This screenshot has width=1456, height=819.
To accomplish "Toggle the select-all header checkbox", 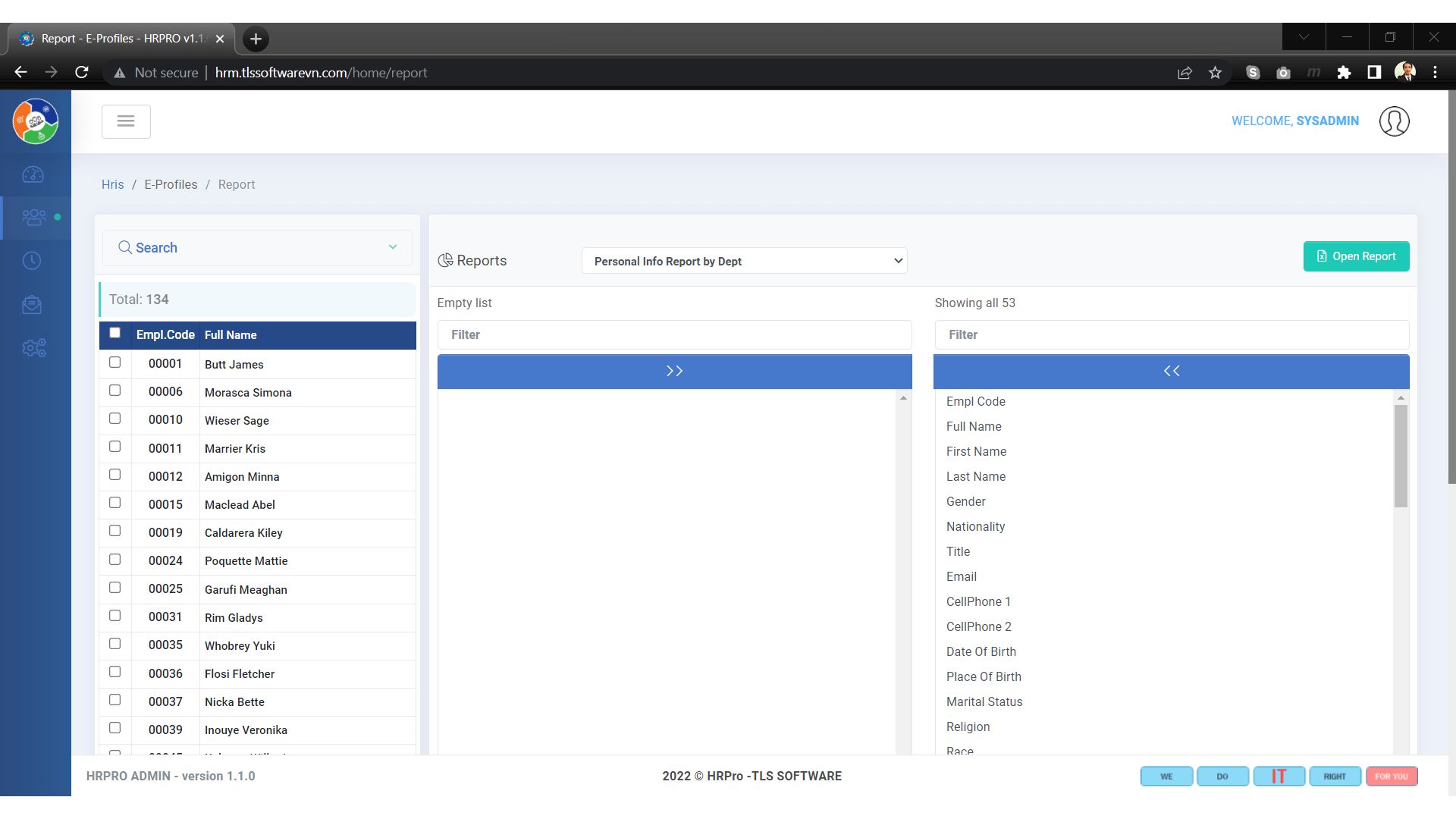I will [115, 333].
